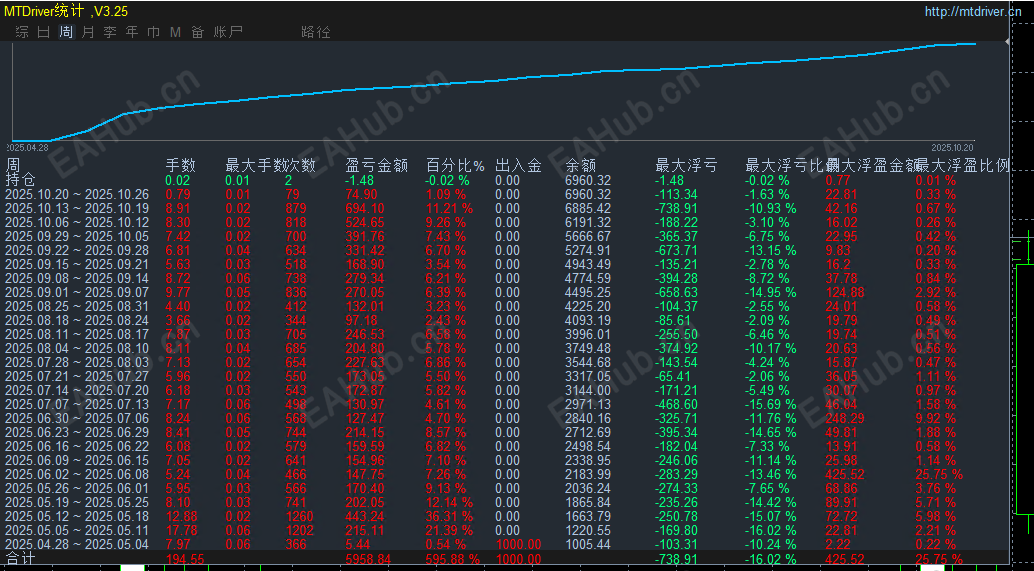Switch to the 季 quarterly tab
The image size is (1034, 571).
110,32
